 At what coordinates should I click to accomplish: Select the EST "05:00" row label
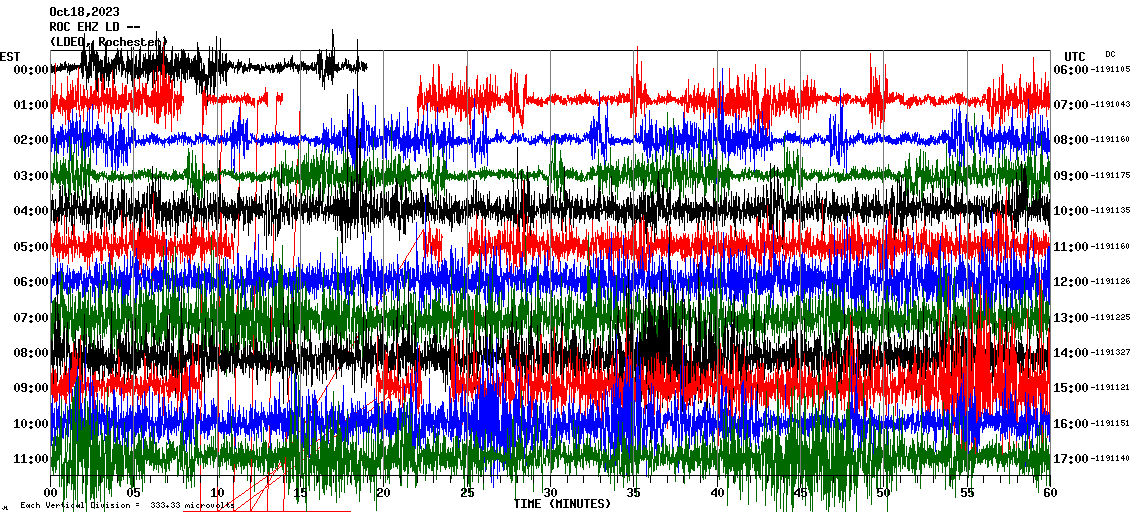pos(31,247)
